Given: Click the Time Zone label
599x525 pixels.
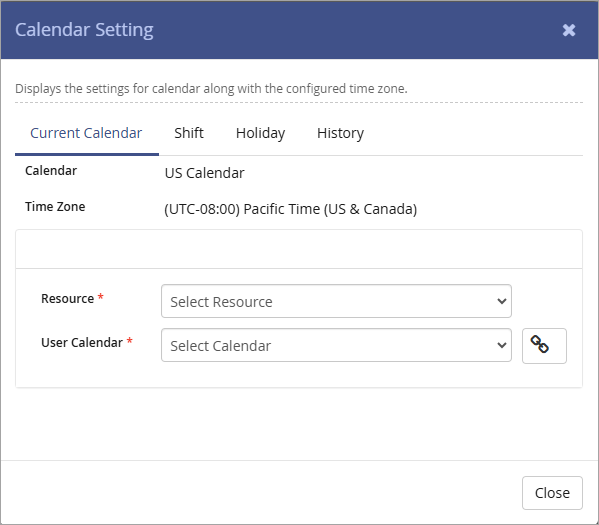Looking at the screenshot, I should point(55,207).
